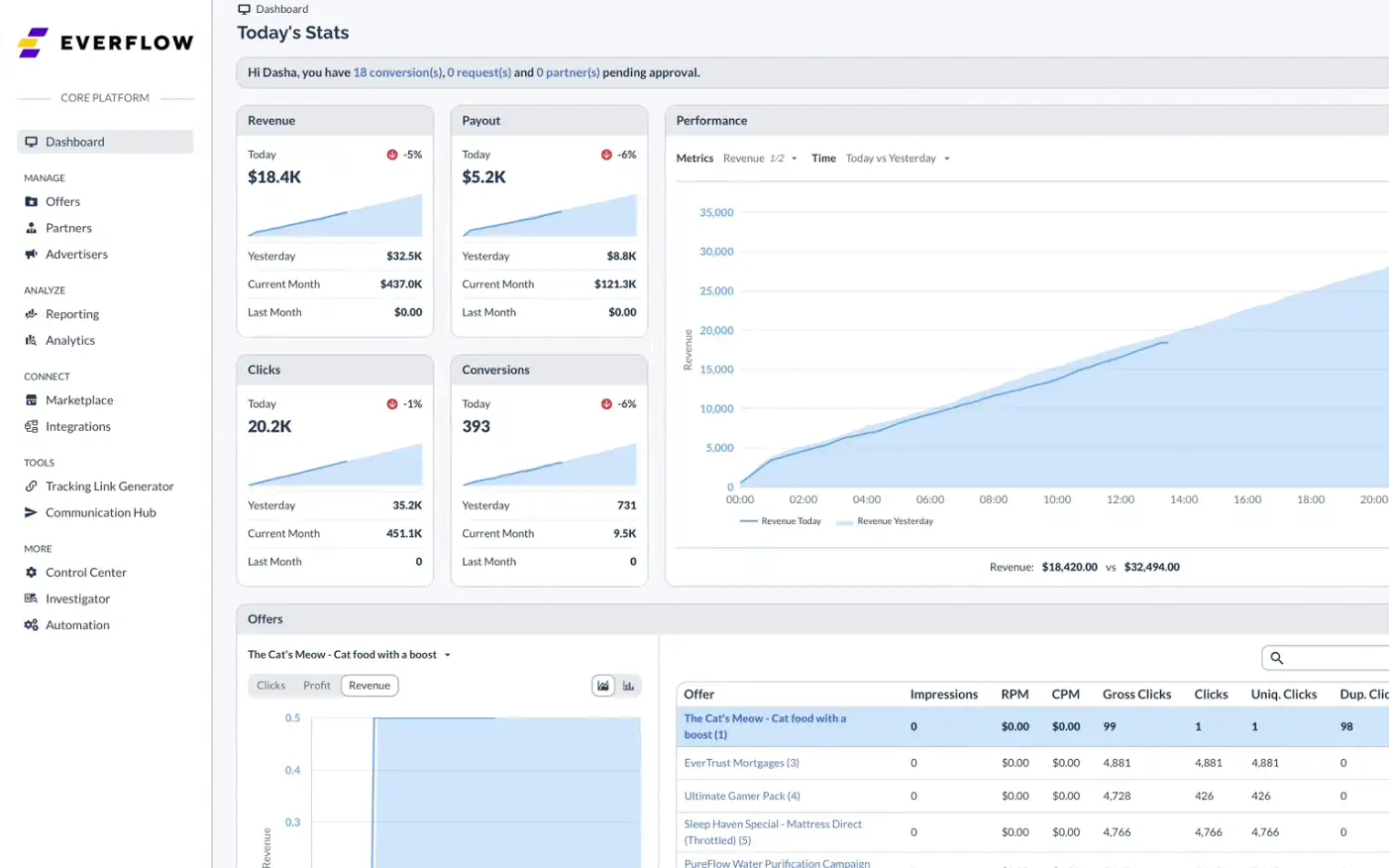Click the breadcrumb Dashboard monitor icon
The width and height of the screenshot is (1389, 868).
click(244, 9)
